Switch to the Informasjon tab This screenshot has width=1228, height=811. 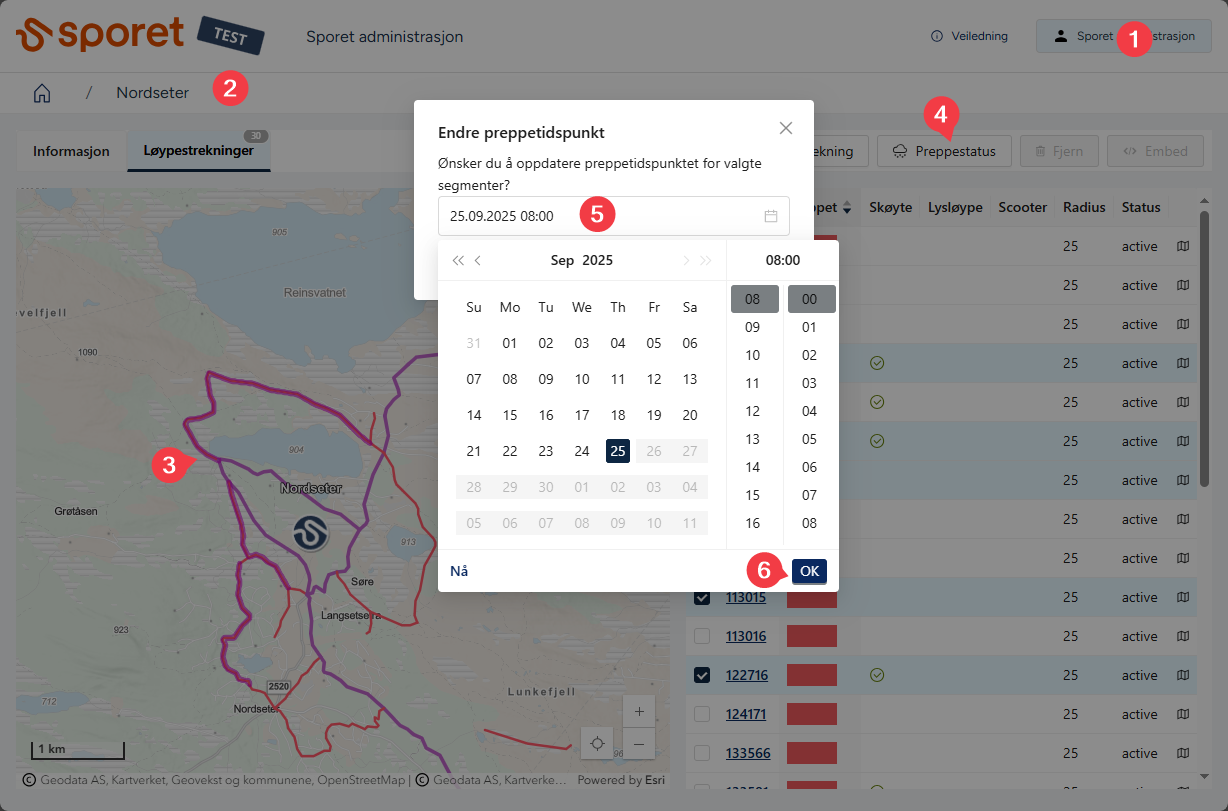pos(71,152)
